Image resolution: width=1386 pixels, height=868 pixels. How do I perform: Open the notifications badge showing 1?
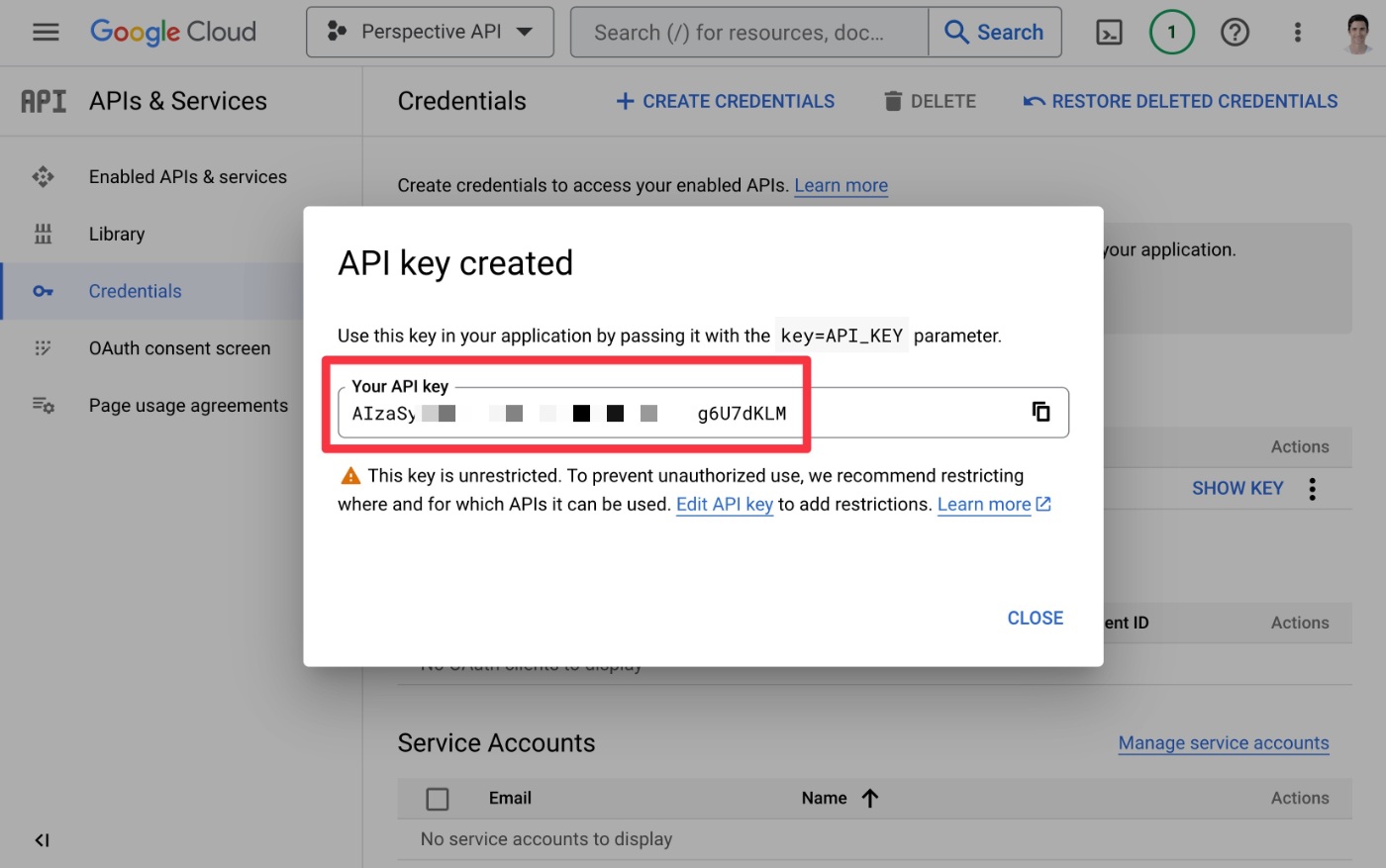(x=1172, y=33)
